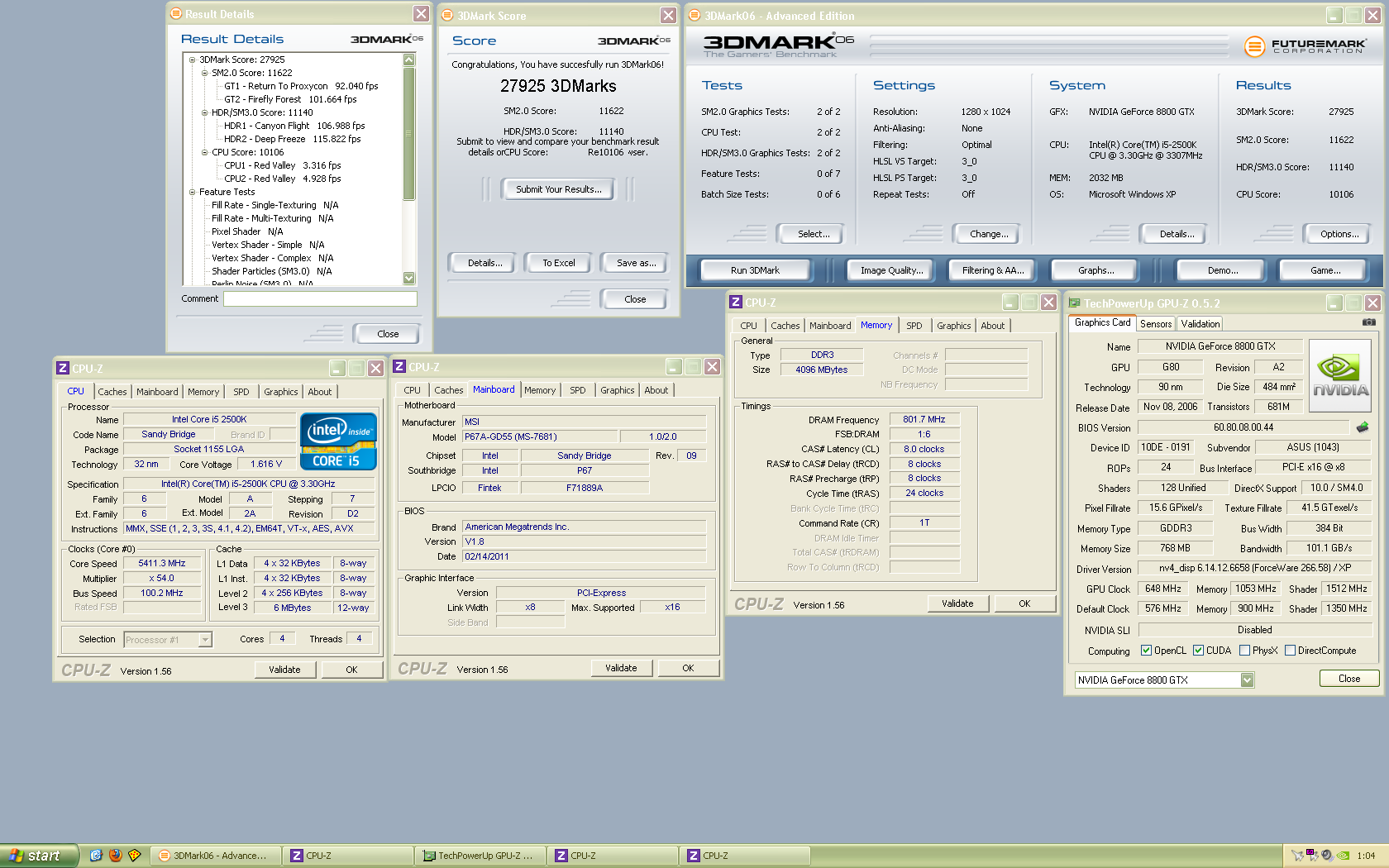The width and height of the screenshot is (1389, 868).
Task: Click the Z icon of the CPU-Z processor window
Action: [62, 369]
